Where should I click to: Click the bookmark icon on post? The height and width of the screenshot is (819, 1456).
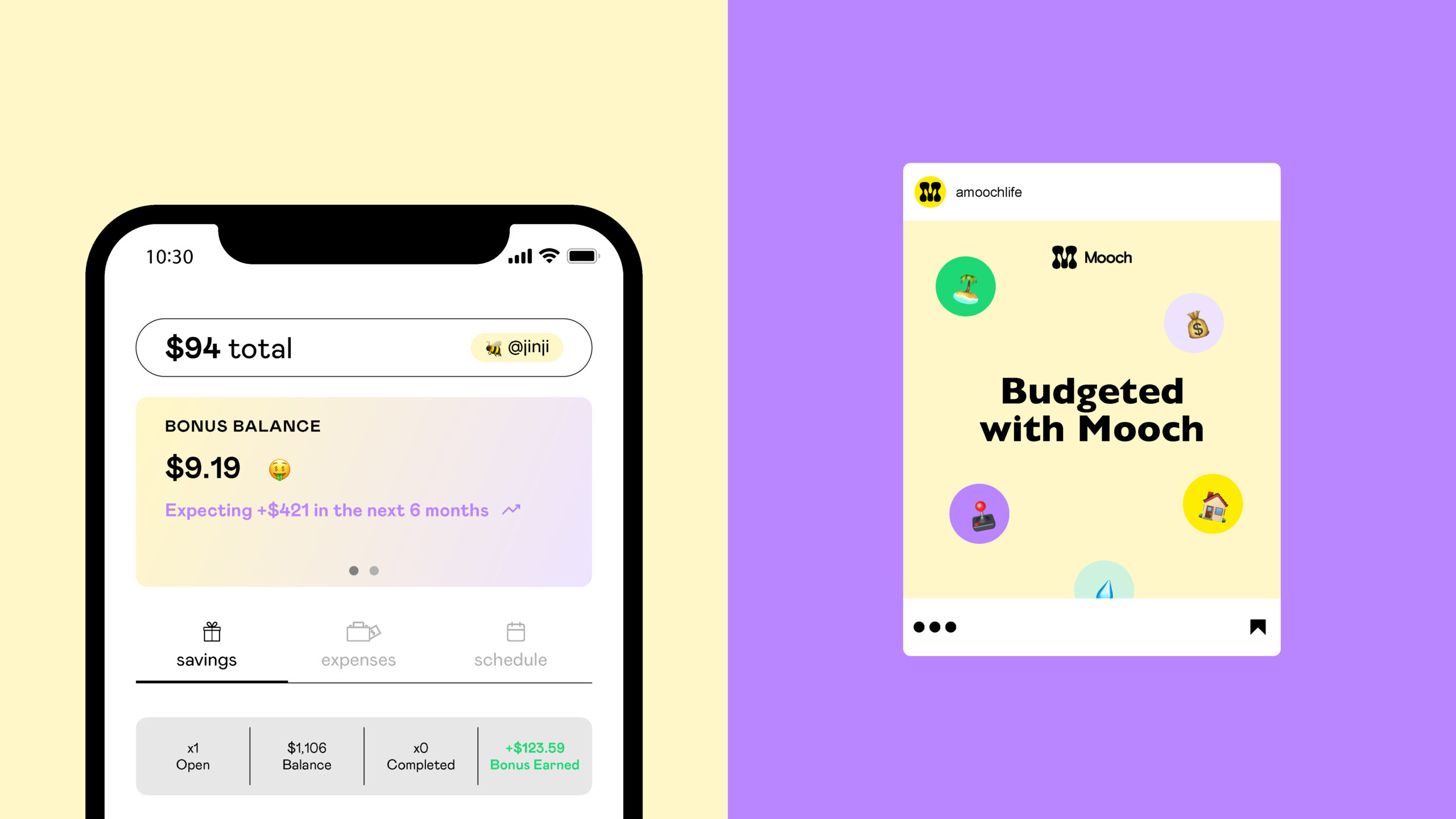coord(1257,627)
